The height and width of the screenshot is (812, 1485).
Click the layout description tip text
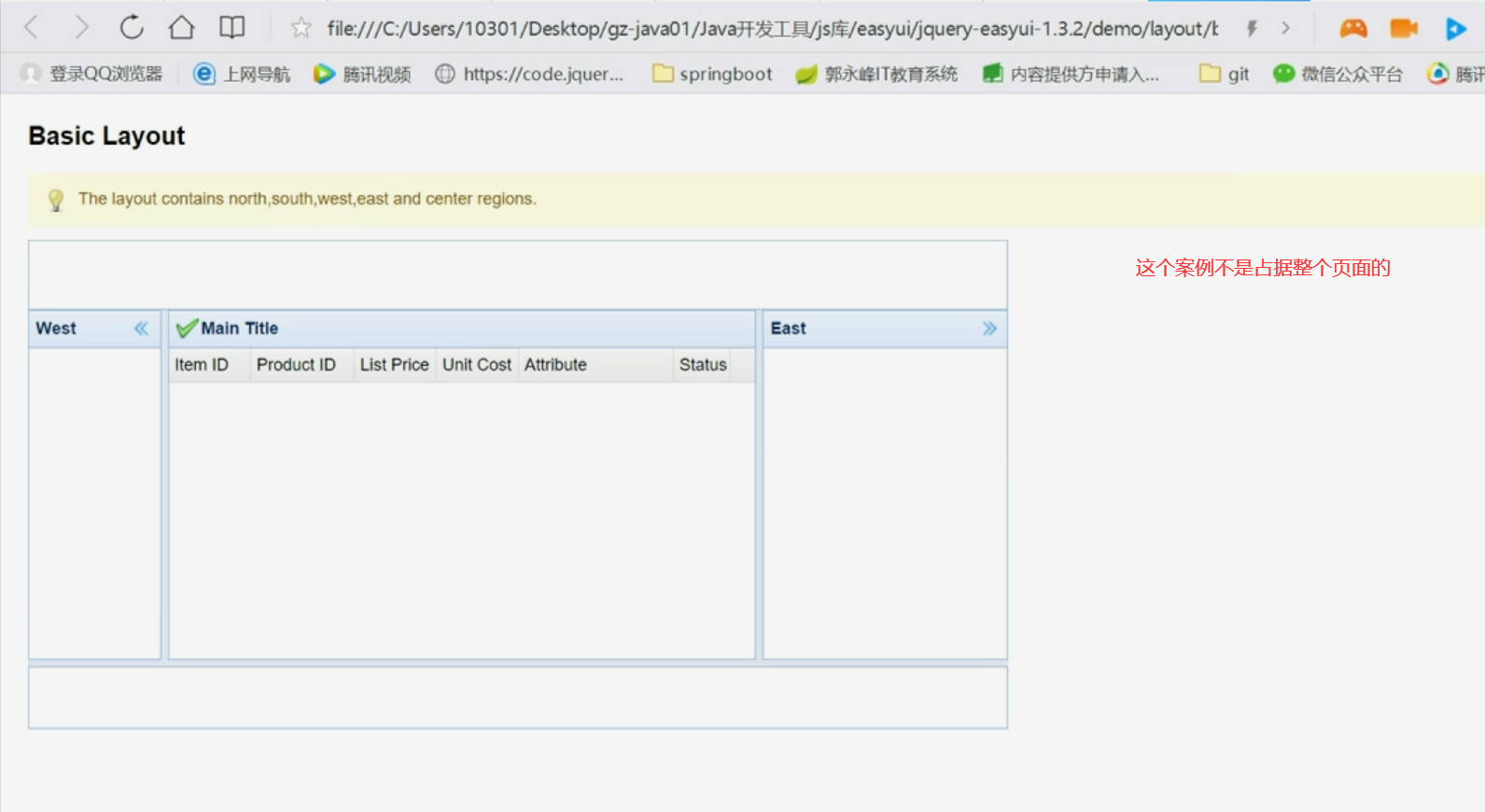[307, 199]
